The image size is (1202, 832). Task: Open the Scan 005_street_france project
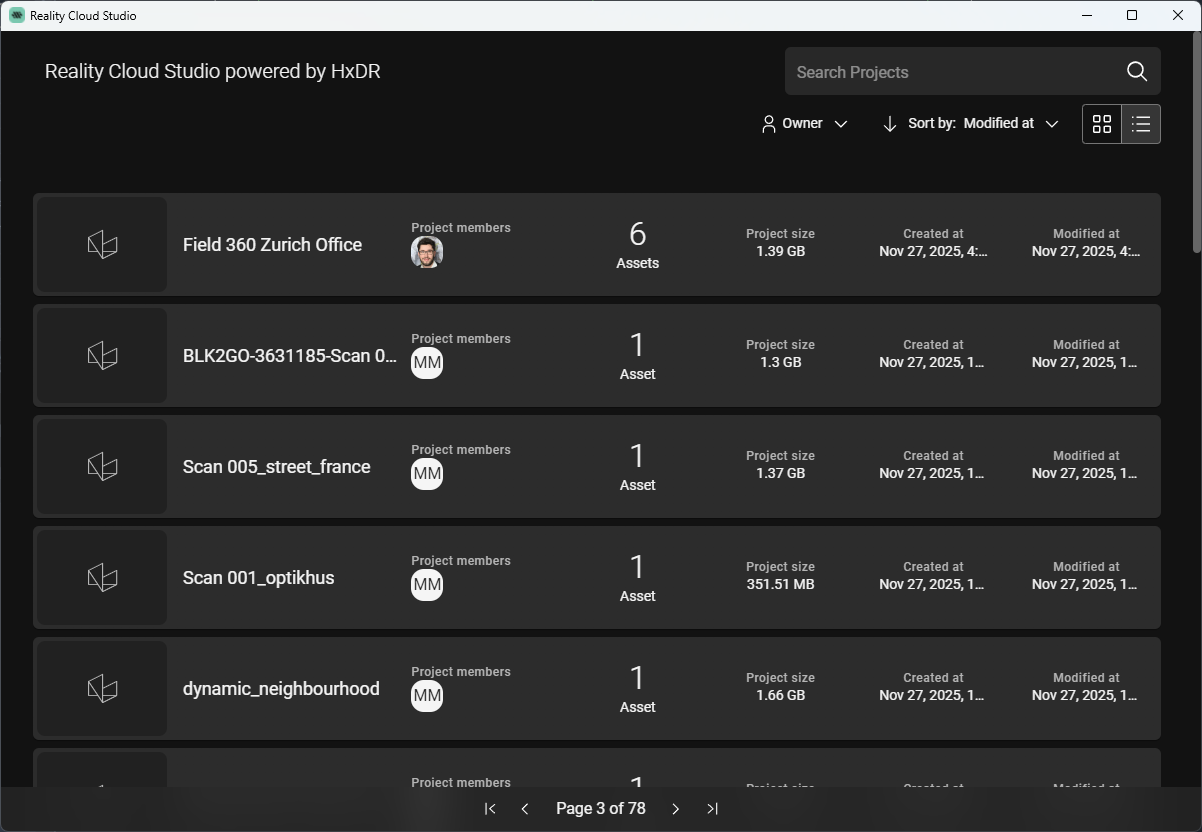[276, 467]
